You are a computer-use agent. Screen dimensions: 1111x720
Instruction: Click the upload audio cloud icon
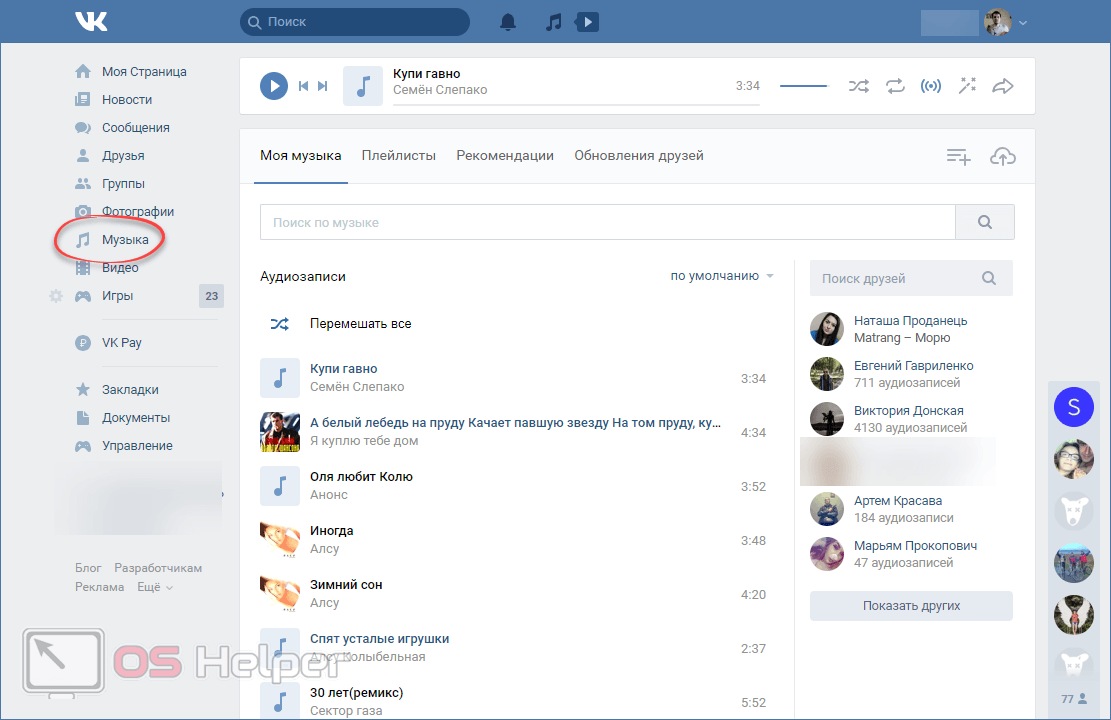[1002, 156]
